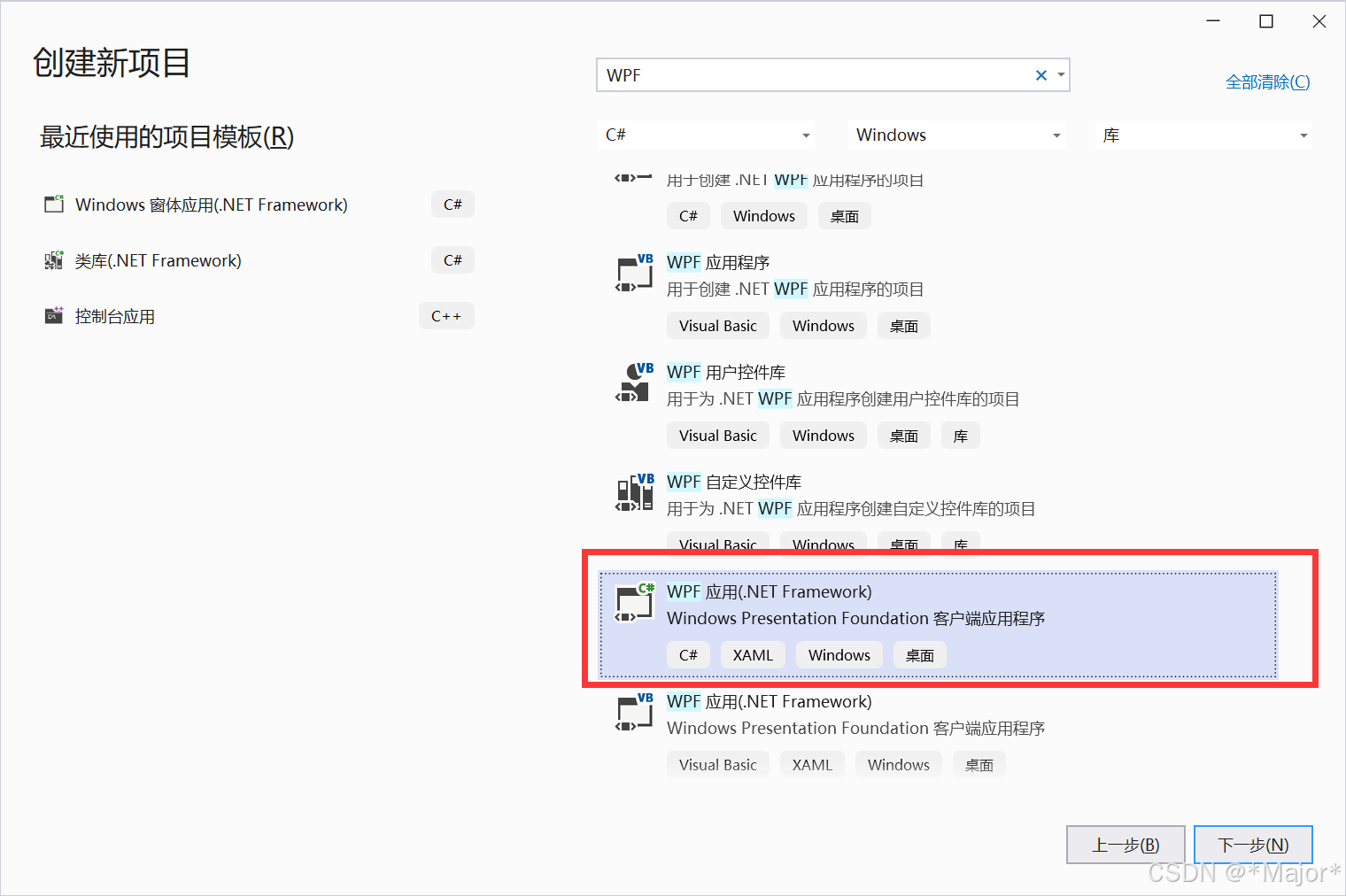Image resolution: width=1346 pixels, height=896 pixels.
Task: Select the C# WPF 应用(.NET Framework) title
Action: (x=770, y=591)
